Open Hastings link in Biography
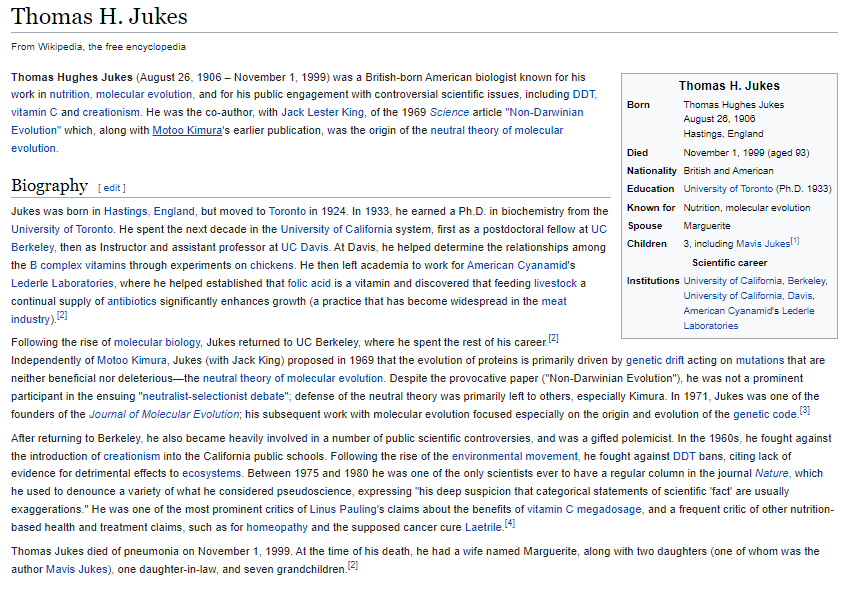Screen dimensions: 843x598 coord(125,211)
